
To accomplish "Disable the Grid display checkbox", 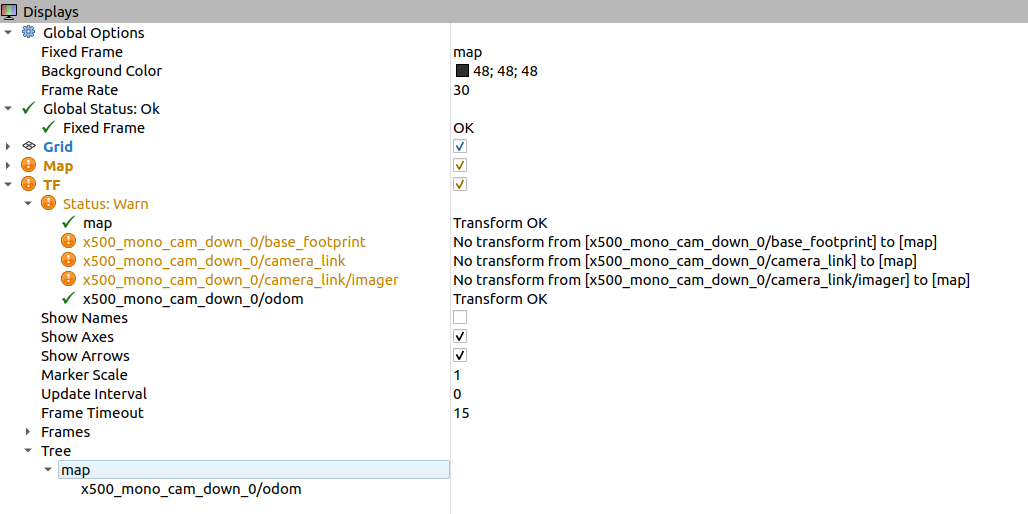I will pos(460,147).
